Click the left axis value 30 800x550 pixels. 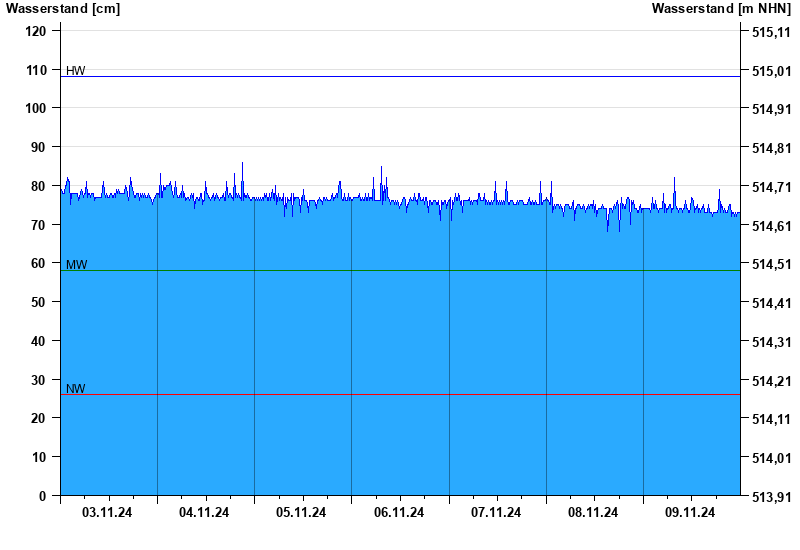[39, 380]
